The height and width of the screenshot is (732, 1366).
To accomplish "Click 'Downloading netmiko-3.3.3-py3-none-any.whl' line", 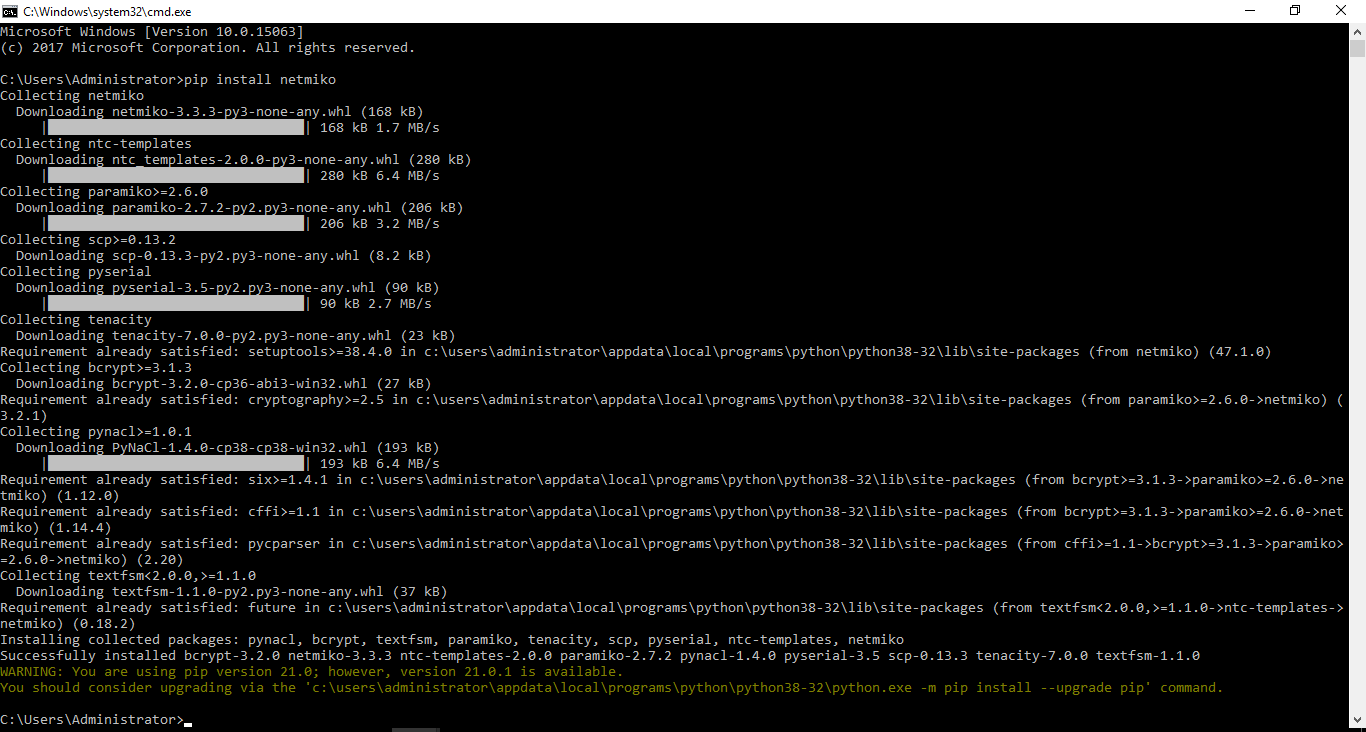I will coord(219,112).
